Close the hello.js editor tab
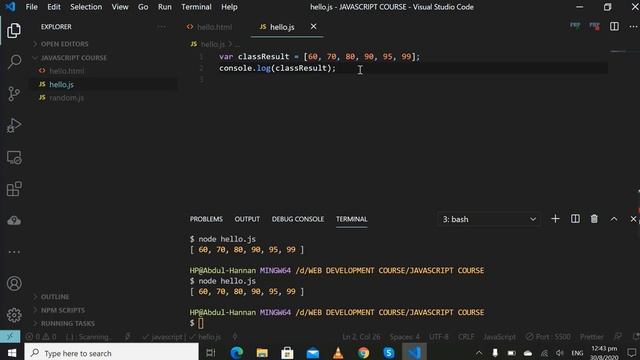 pos(313,27)
